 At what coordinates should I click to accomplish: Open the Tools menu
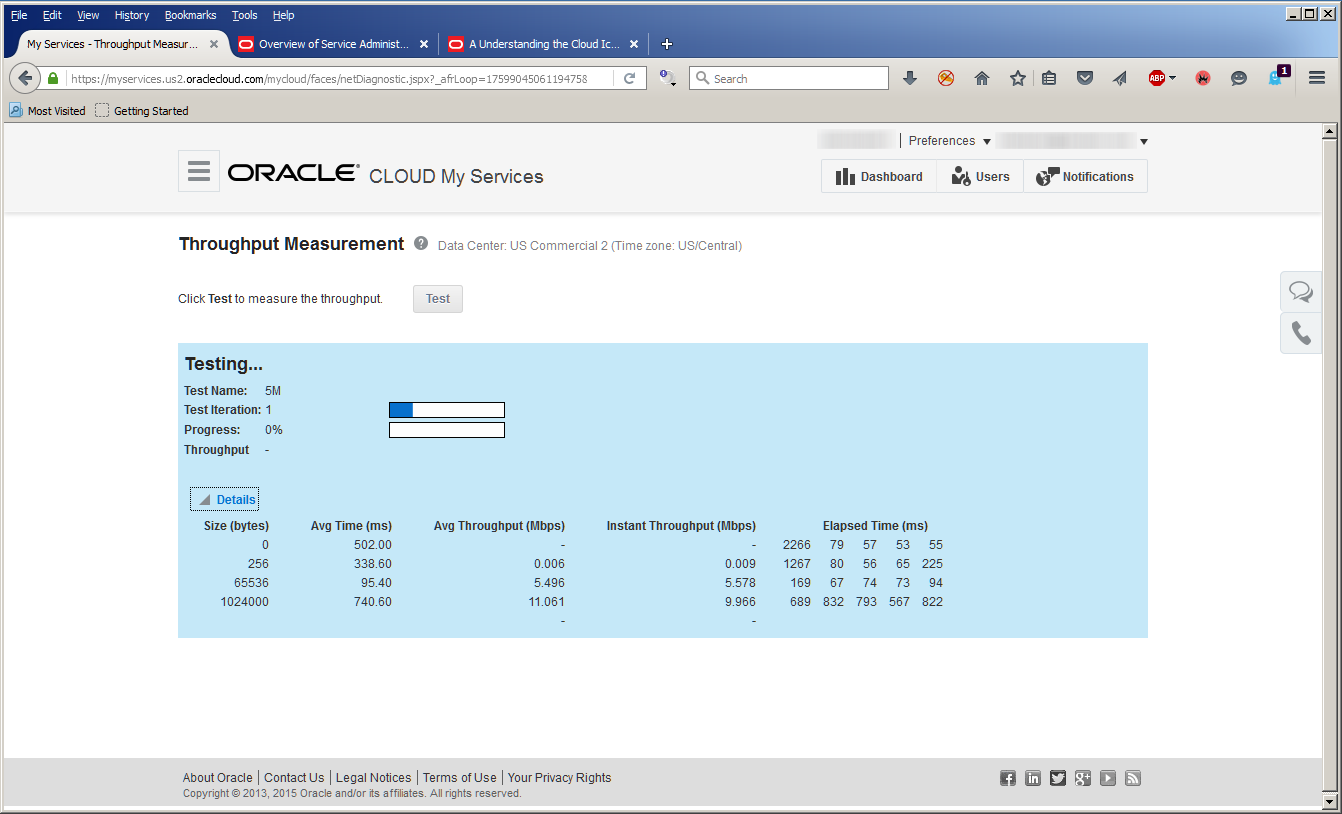pos(244,15)
